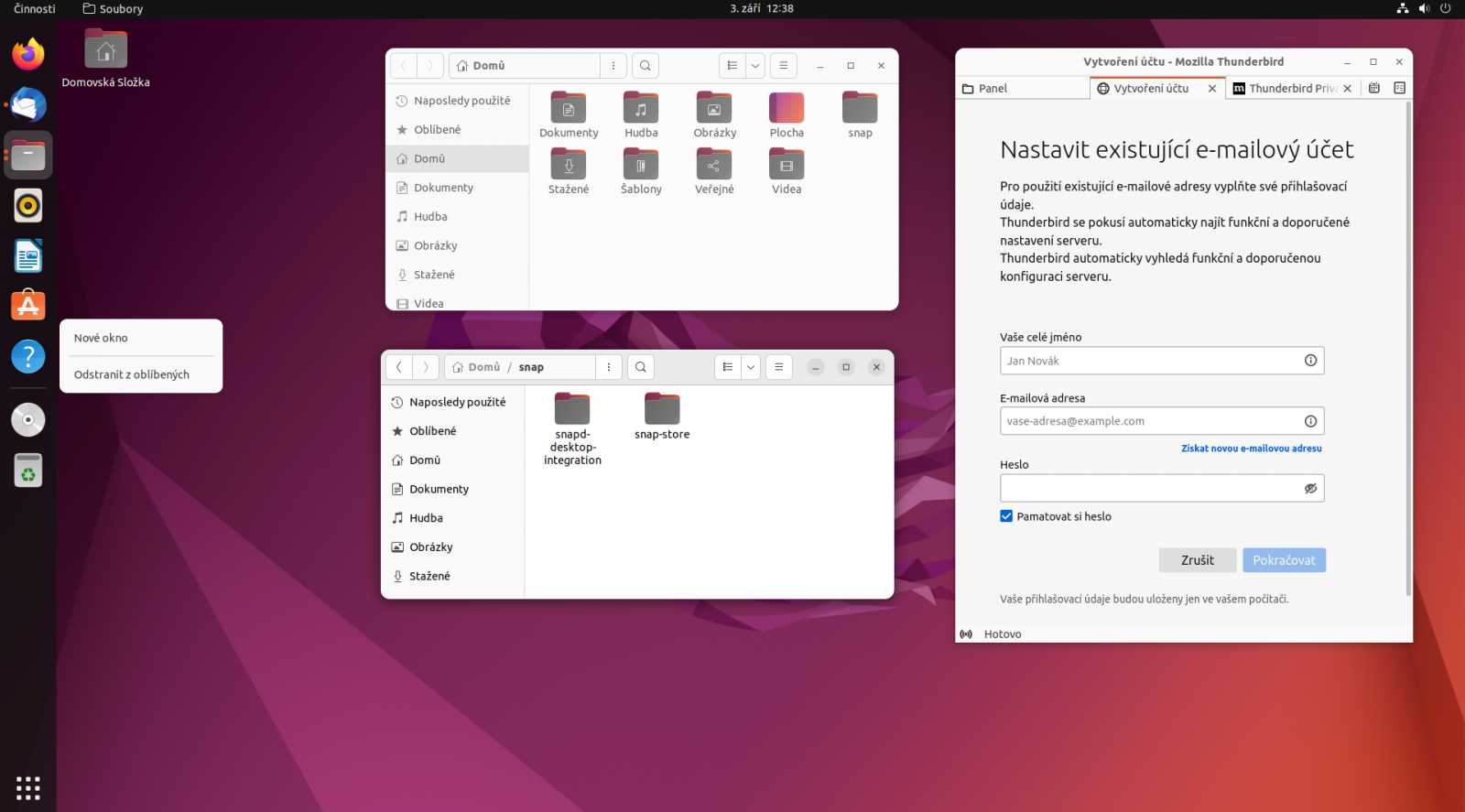The height and width of the screenshot is (812, 1465).
Task: Open Domovská Složka desktop icon
Action: click(105, 59)
